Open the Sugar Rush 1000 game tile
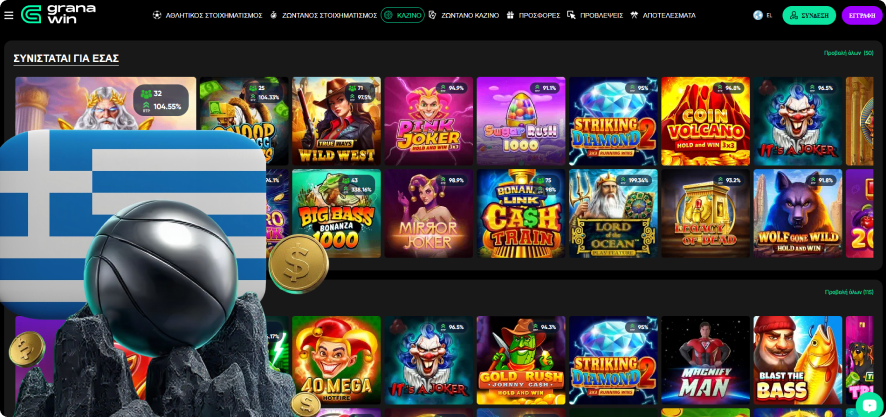The image size is (886, 417). (x=521, y=121)
